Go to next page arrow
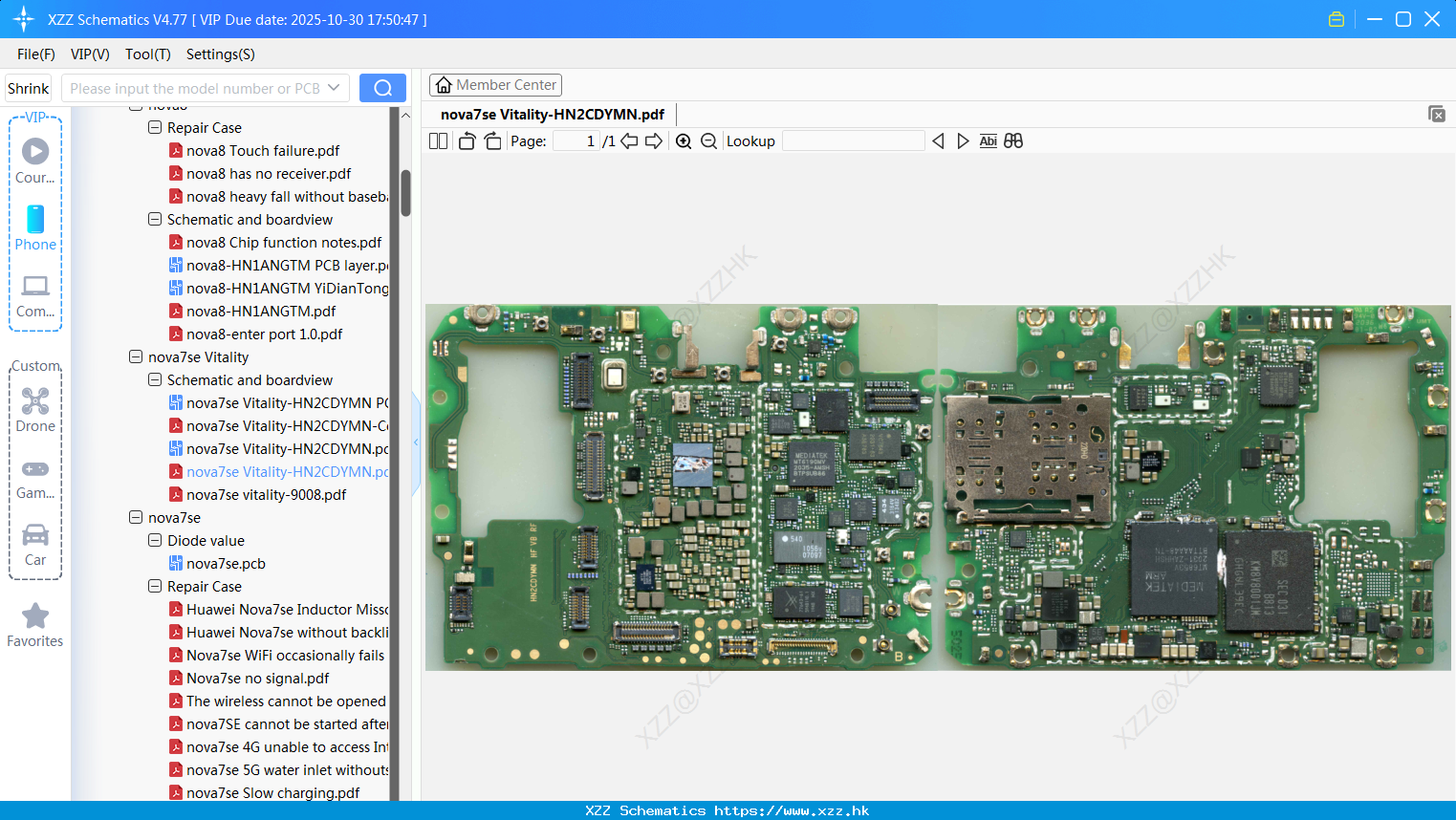This screenshot has width=1456, height=820. 654,140
